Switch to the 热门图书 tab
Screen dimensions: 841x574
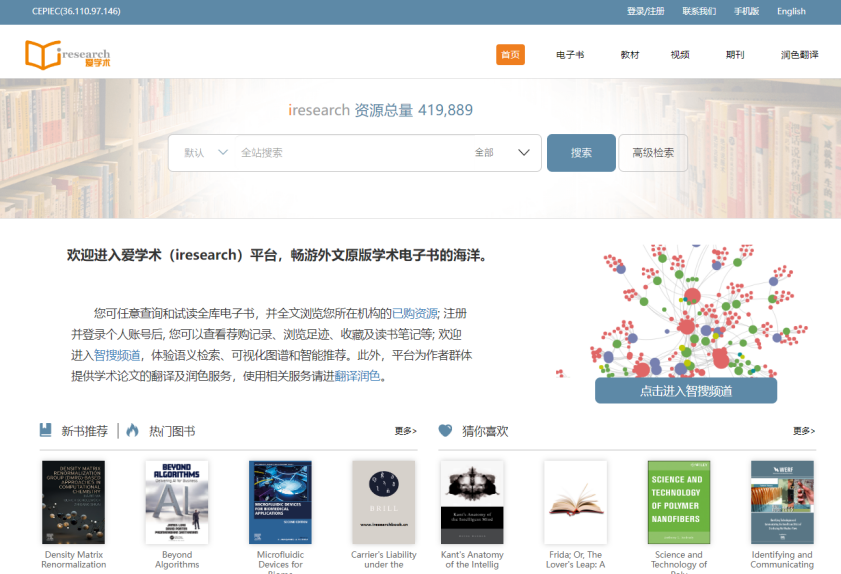[x=172, y=431]
